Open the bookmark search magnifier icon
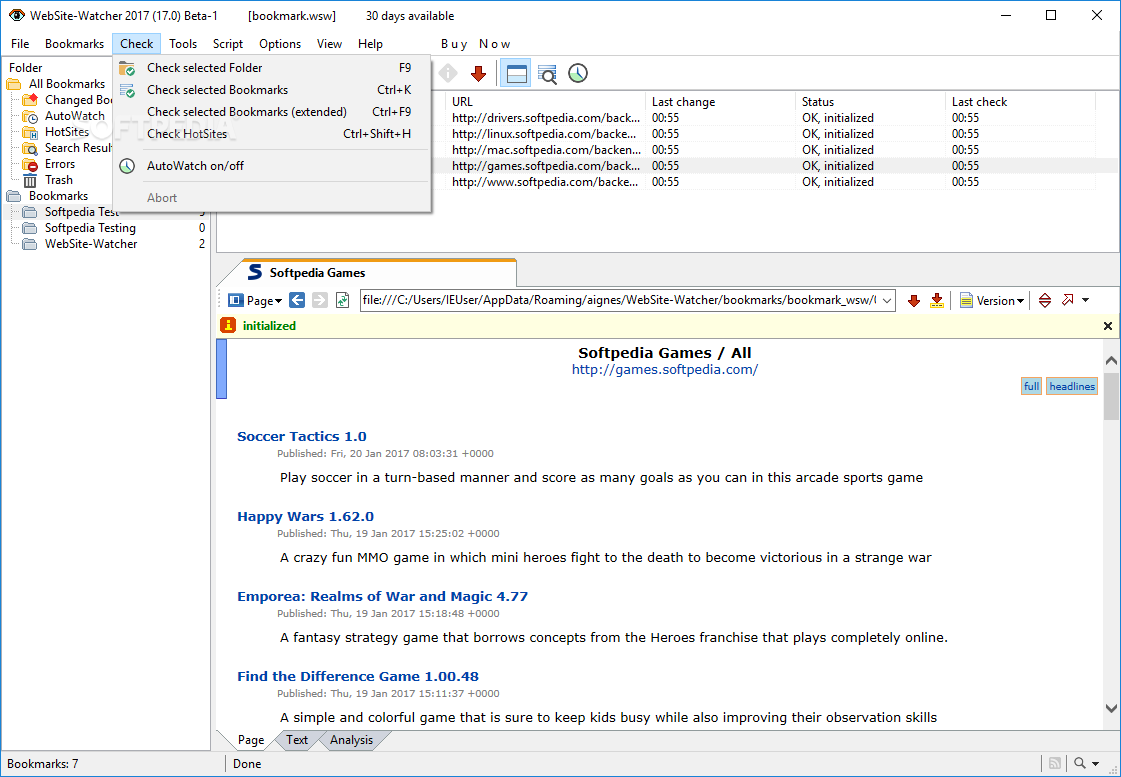 click(548, 74)
